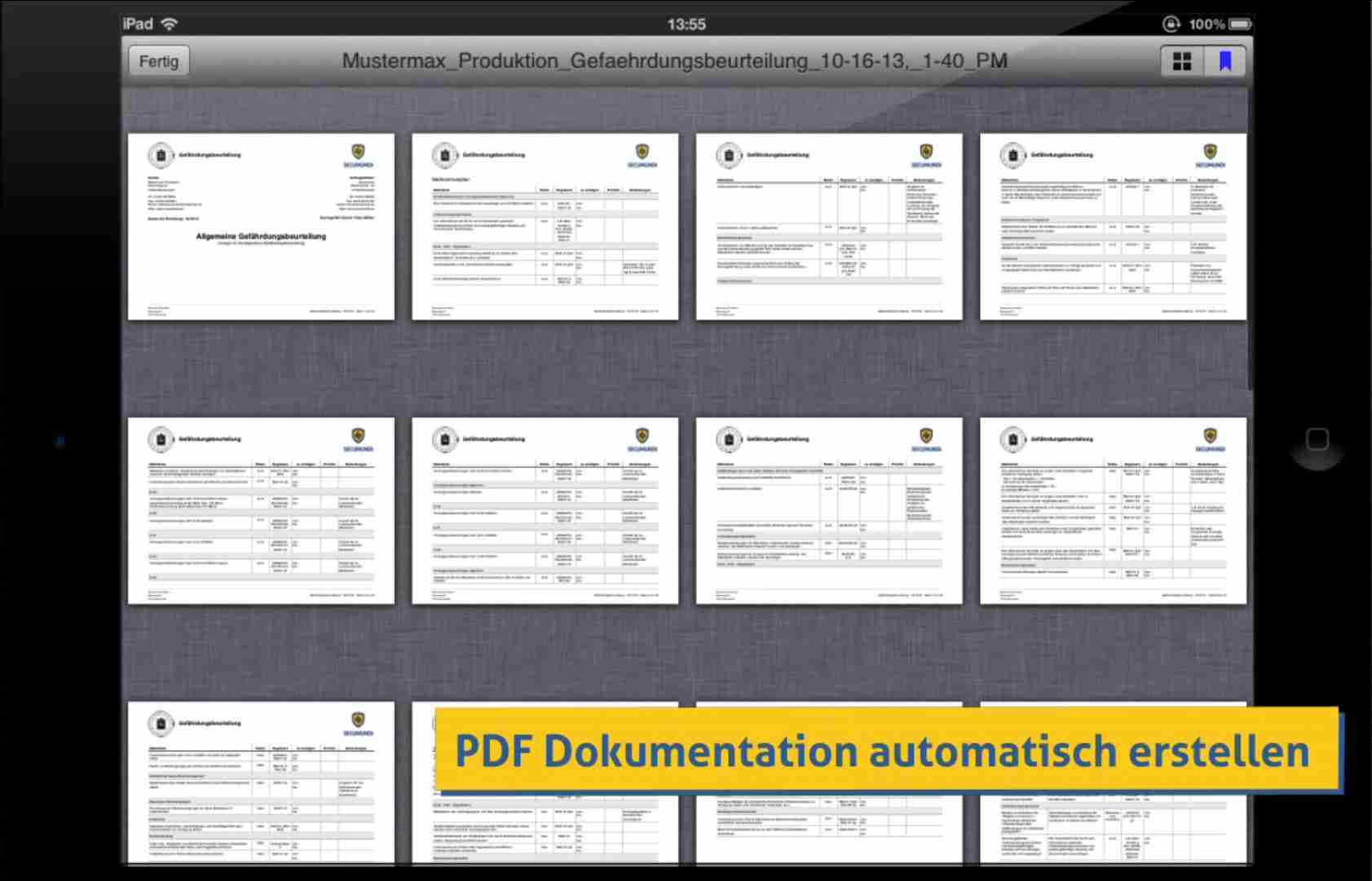Tap the Fertig button

[158, 61]
